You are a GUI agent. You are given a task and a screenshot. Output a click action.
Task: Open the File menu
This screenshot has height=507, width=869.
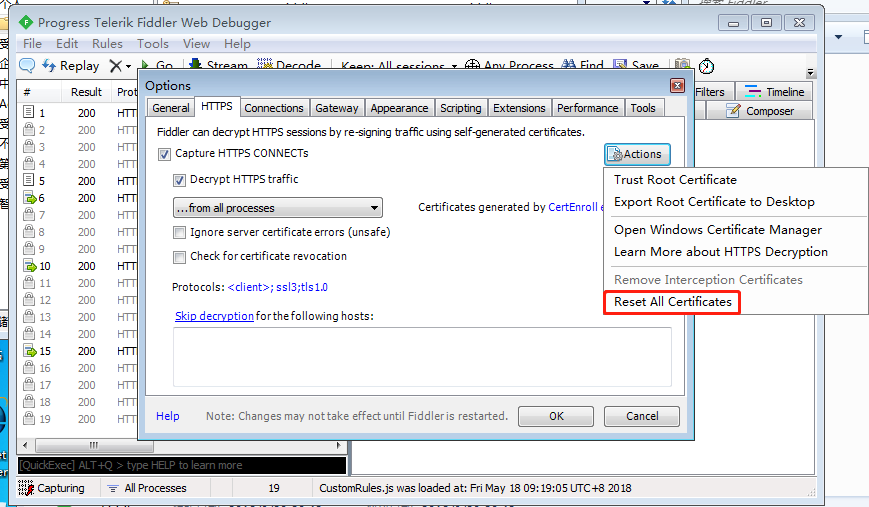click(x=32, y=43)
